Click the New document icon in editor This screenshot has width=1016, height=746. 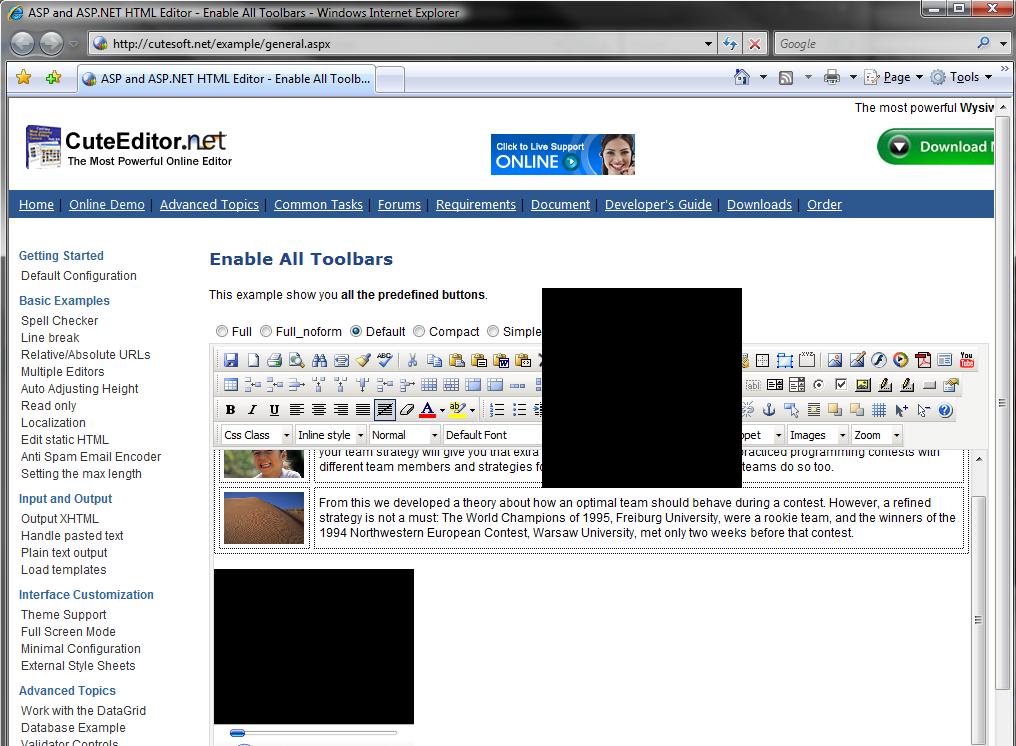click(x=253, y=360)
